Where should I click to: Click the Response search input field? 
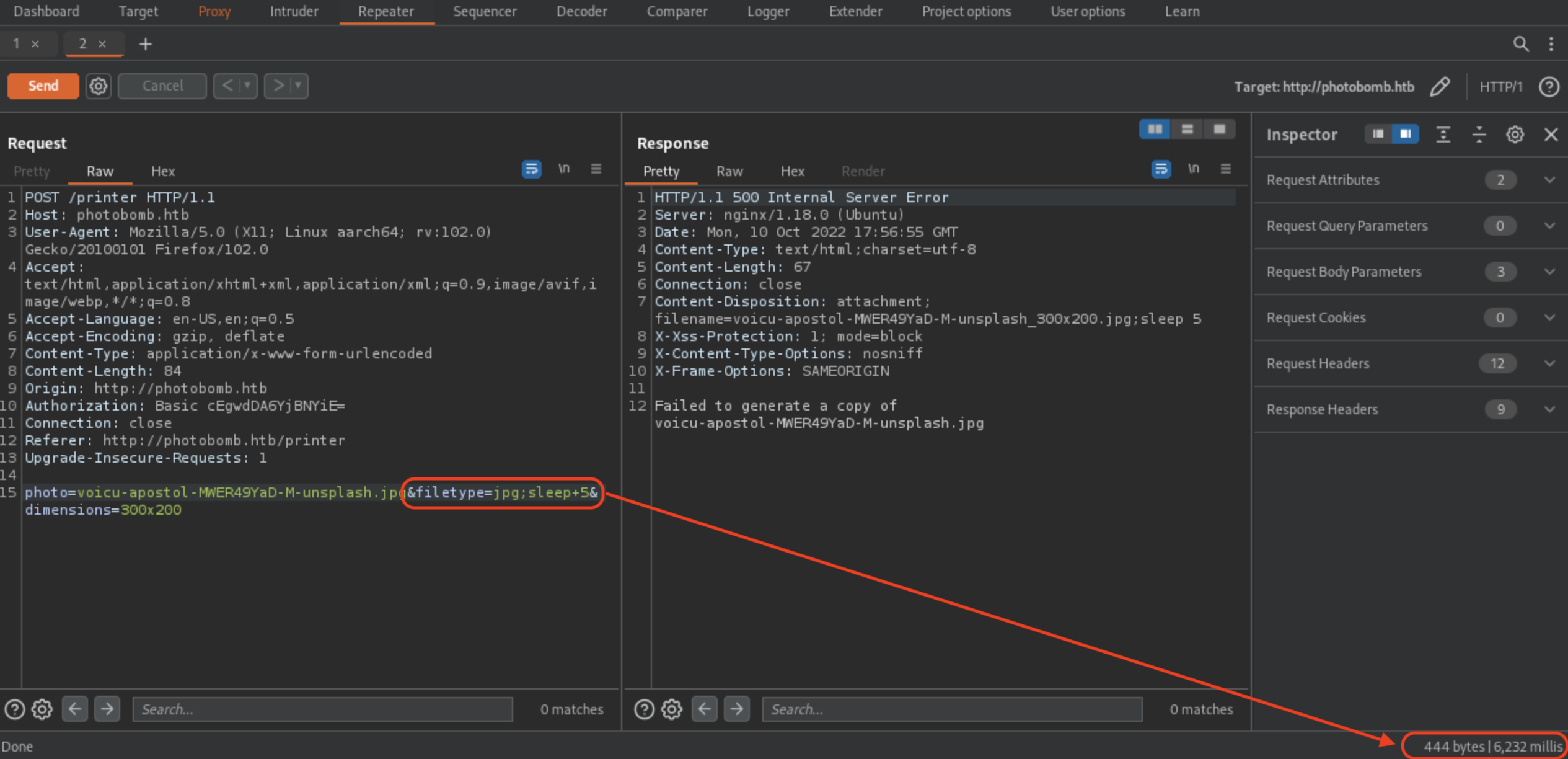pyautogui.click(x=951, y=709)
